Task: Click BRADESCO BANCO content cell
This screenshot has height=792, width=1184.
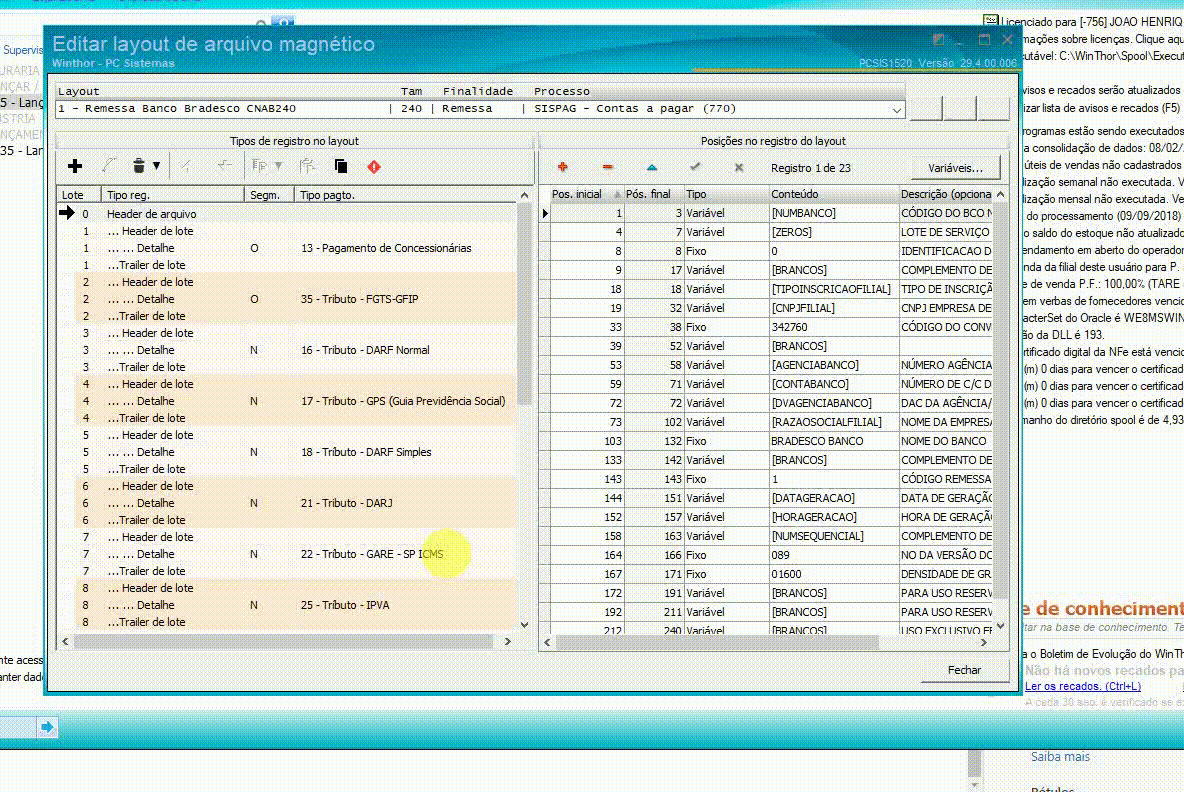Action: [834, 441]
